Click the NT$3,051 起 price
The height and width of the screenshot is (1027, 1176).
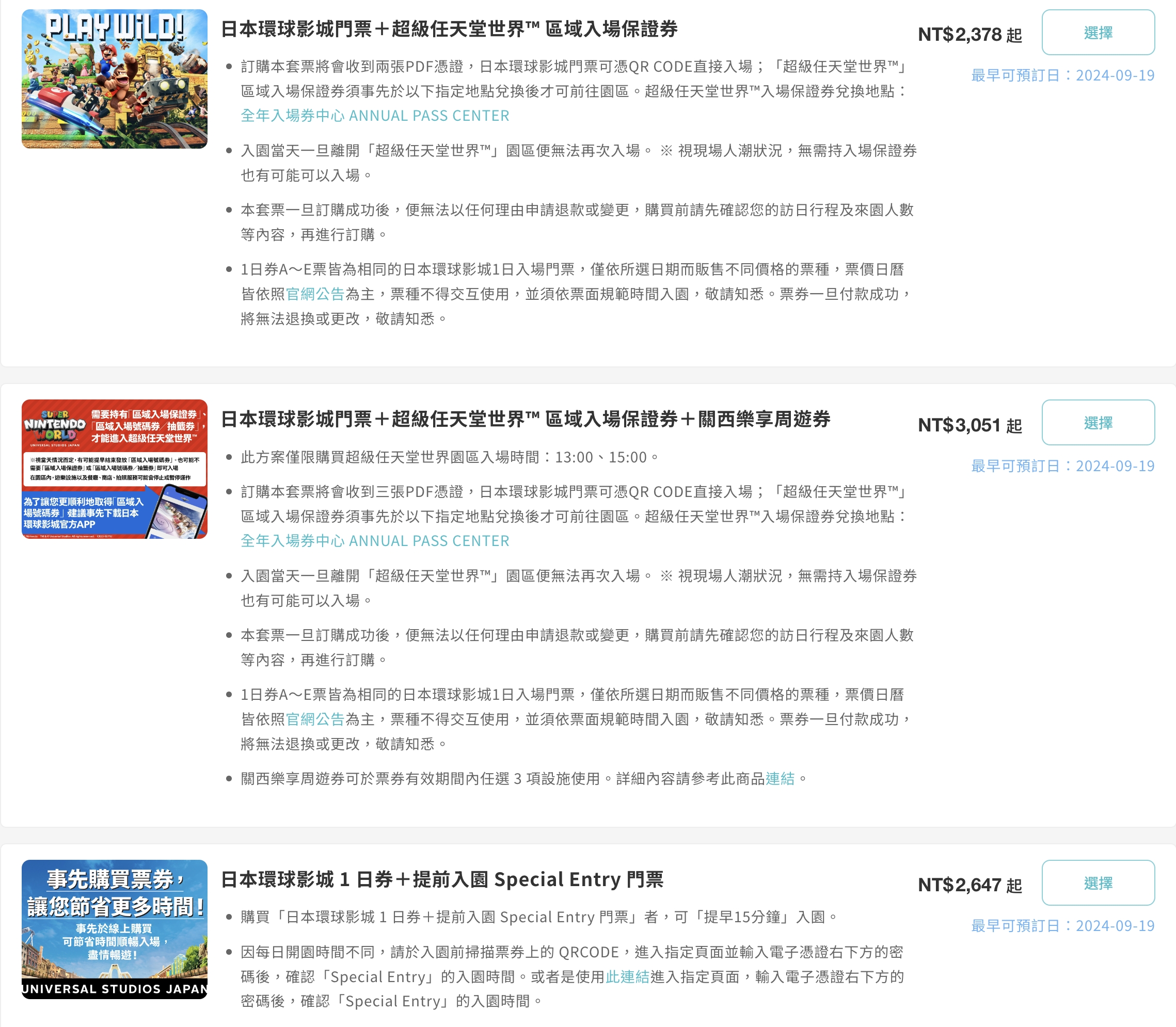click(970, 425)
